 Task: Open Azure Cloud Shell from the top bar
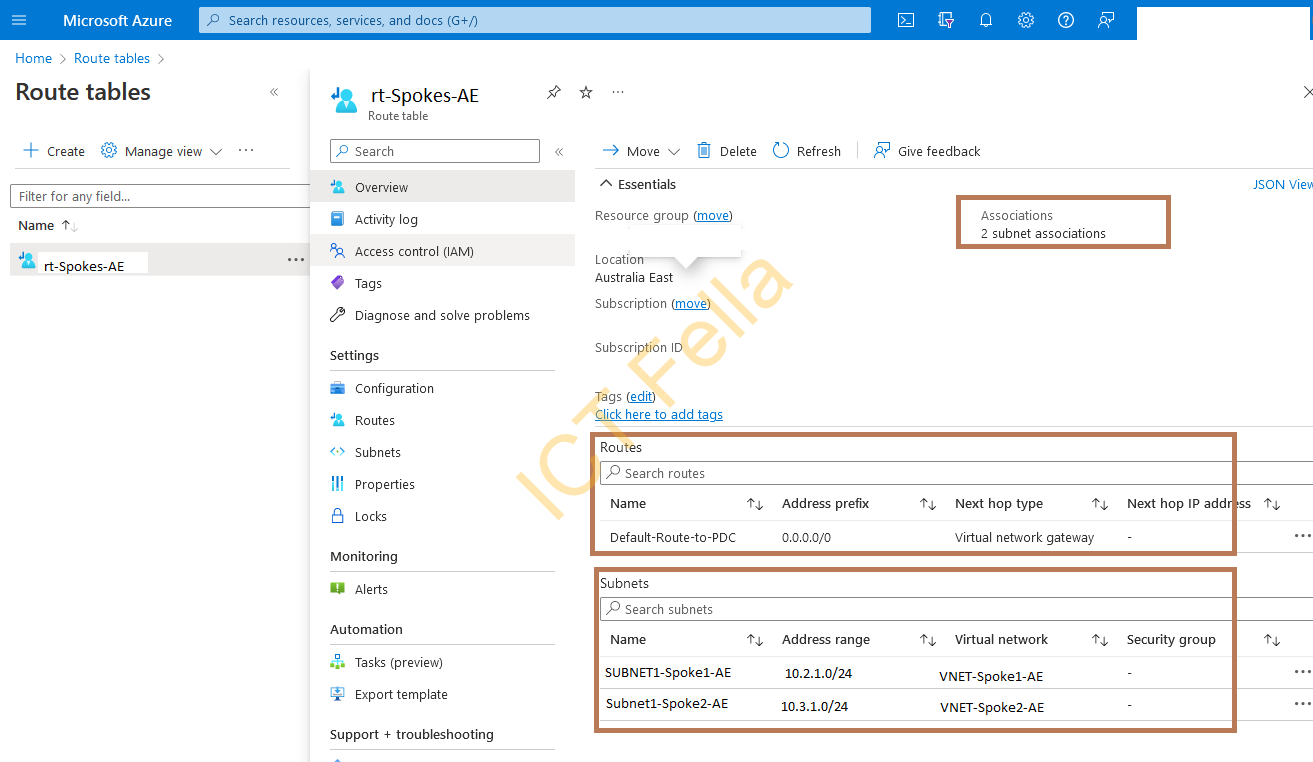[905, 20]
